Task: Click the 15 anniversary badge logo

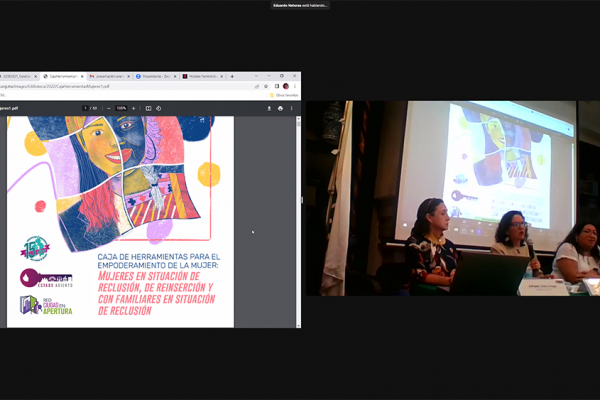Action: coord(35,248)
